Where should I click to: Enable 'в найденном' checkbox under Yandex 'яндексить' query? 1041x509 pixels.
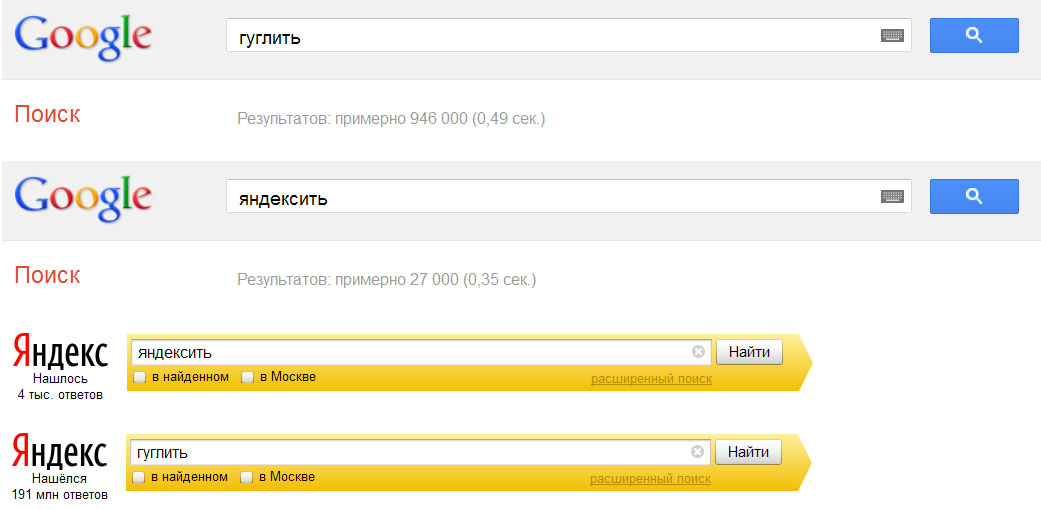pos(139,378)
